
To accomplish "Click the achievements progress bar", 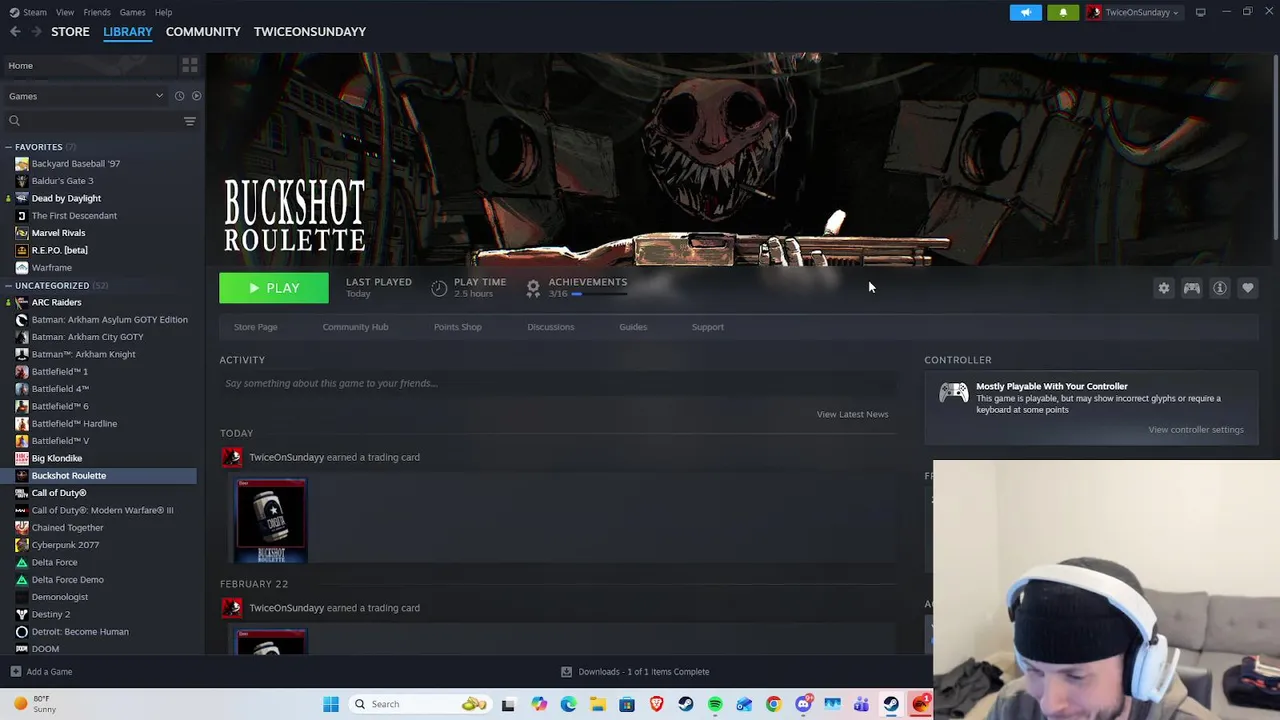I will (x=599, y=294).
